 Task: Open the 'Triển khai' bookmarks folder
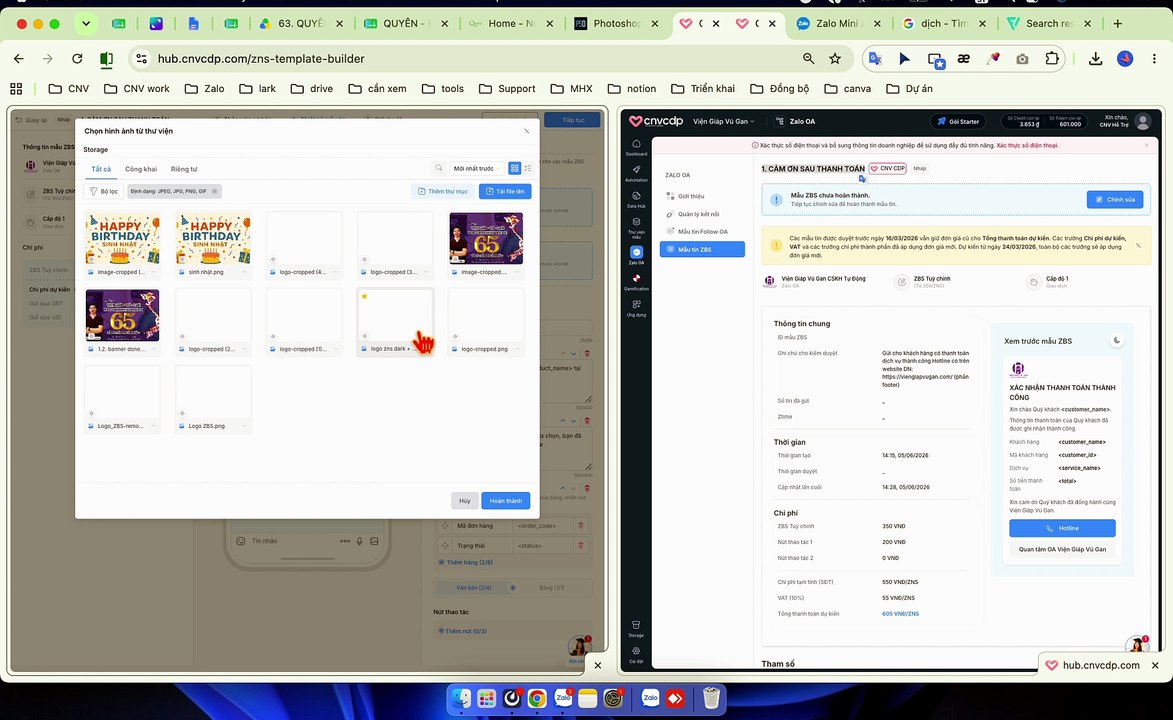703,88
